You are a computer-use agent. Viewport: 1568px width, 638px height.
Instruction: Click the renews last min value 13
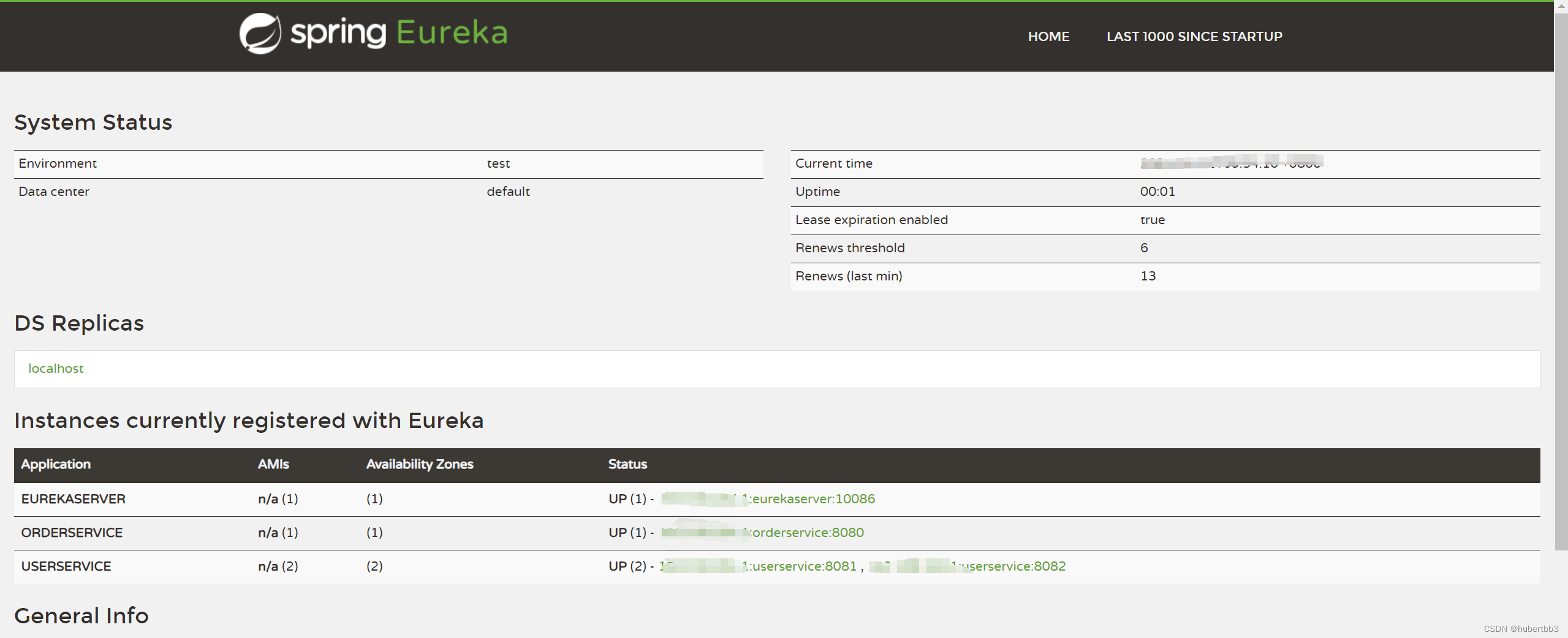pyautogui.click(x=1148, y=276)
